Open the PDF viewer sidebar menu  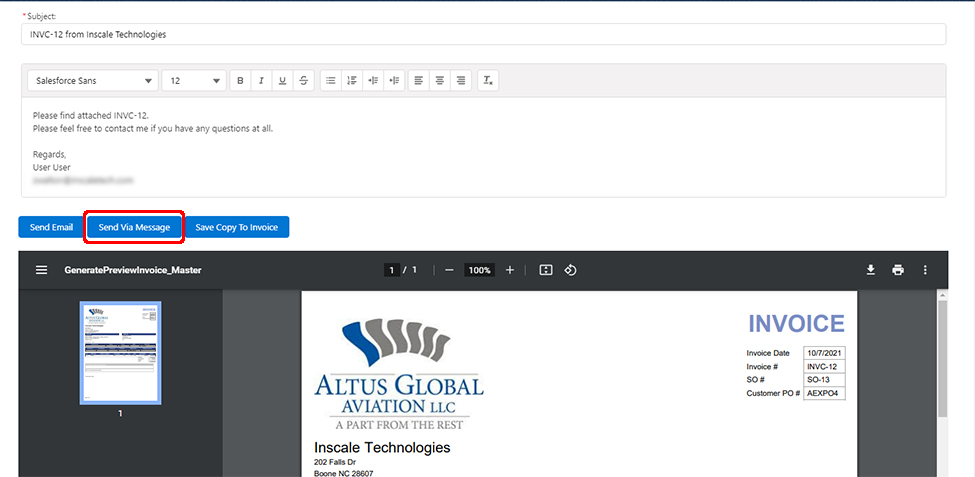tap(42, 270)
